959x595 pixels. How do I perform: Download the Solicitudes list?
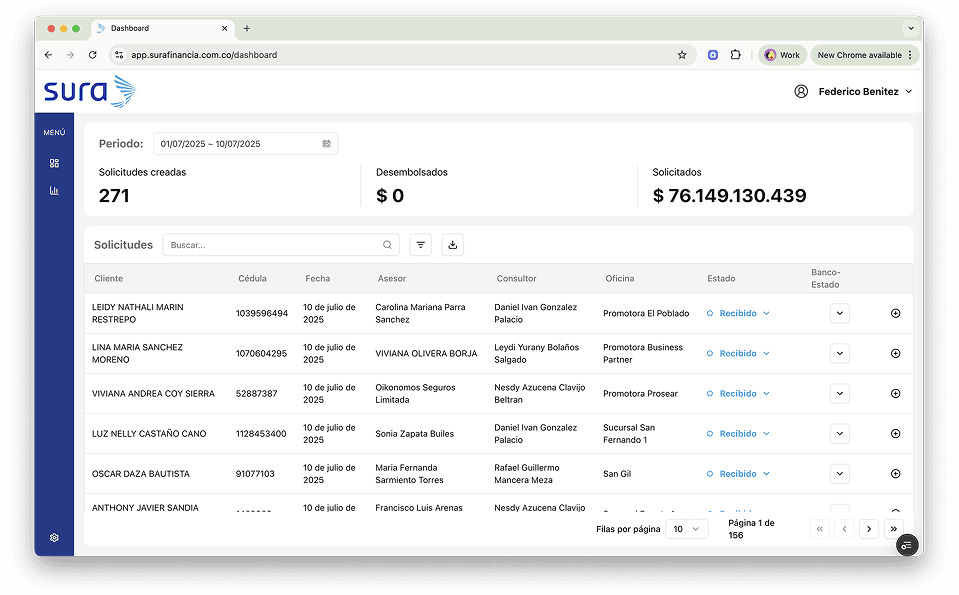tap(452, 245)
